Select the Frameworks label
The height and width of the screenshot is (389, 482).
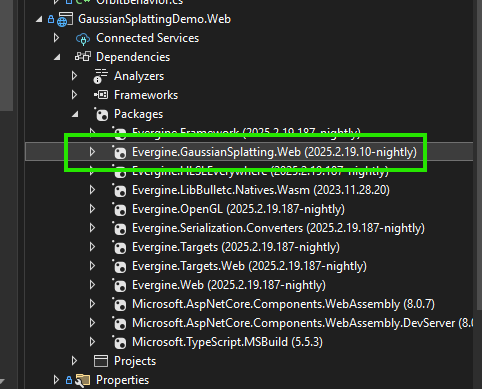pyautogui.click(x=146, y=95)
